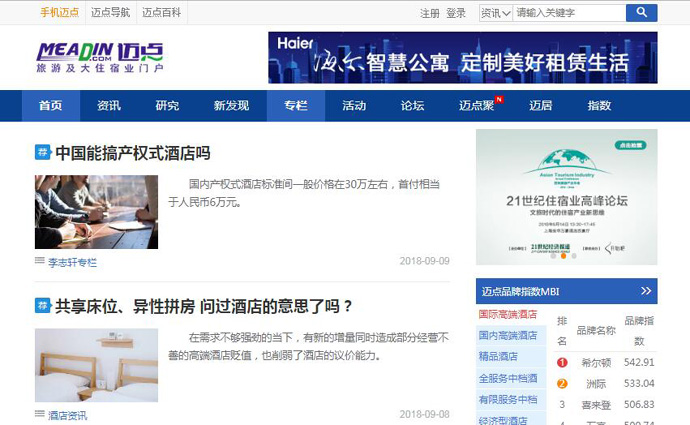
Task: Click the search keyword input field
Action: pyautogui.click(x=568, y=13)
